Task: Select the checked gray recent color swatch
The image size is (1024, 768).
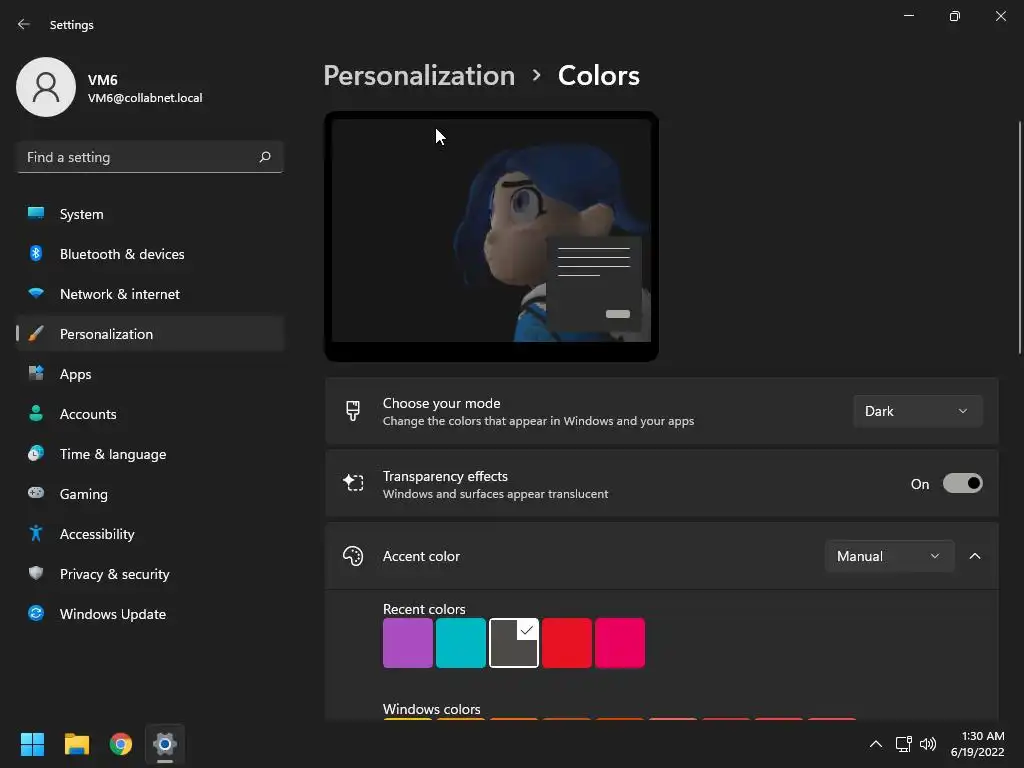Action: pos(513,643)
